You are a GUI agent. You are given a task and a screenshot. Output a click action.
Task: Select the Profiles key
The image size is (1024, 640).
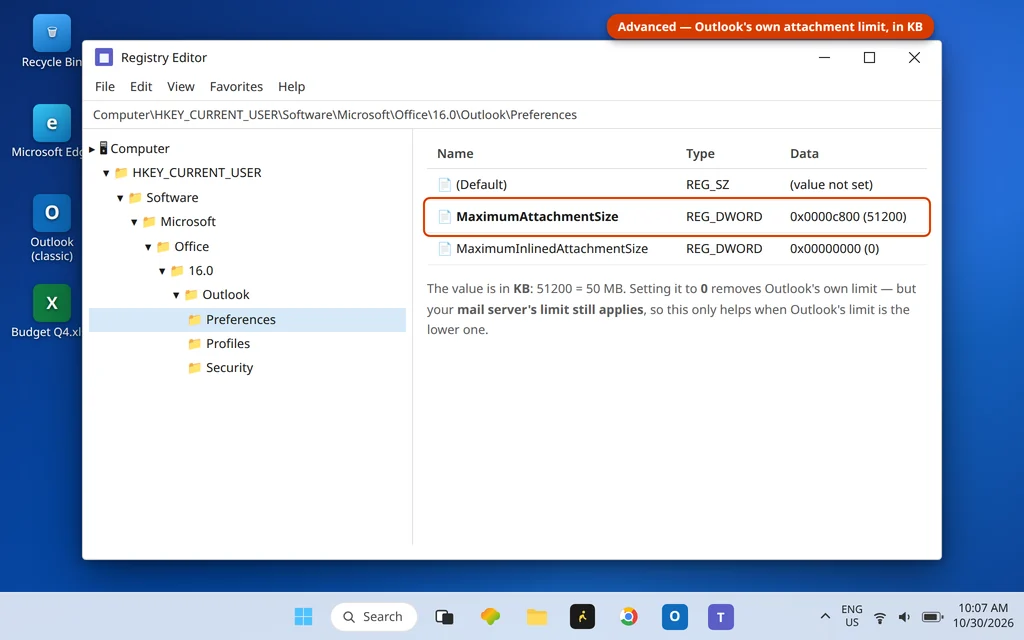[228, 344]
